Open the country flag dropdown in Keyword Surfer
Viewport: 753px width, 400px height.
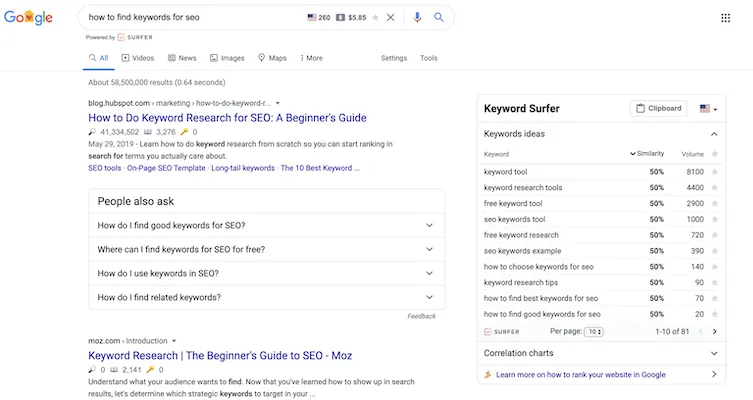708,109
